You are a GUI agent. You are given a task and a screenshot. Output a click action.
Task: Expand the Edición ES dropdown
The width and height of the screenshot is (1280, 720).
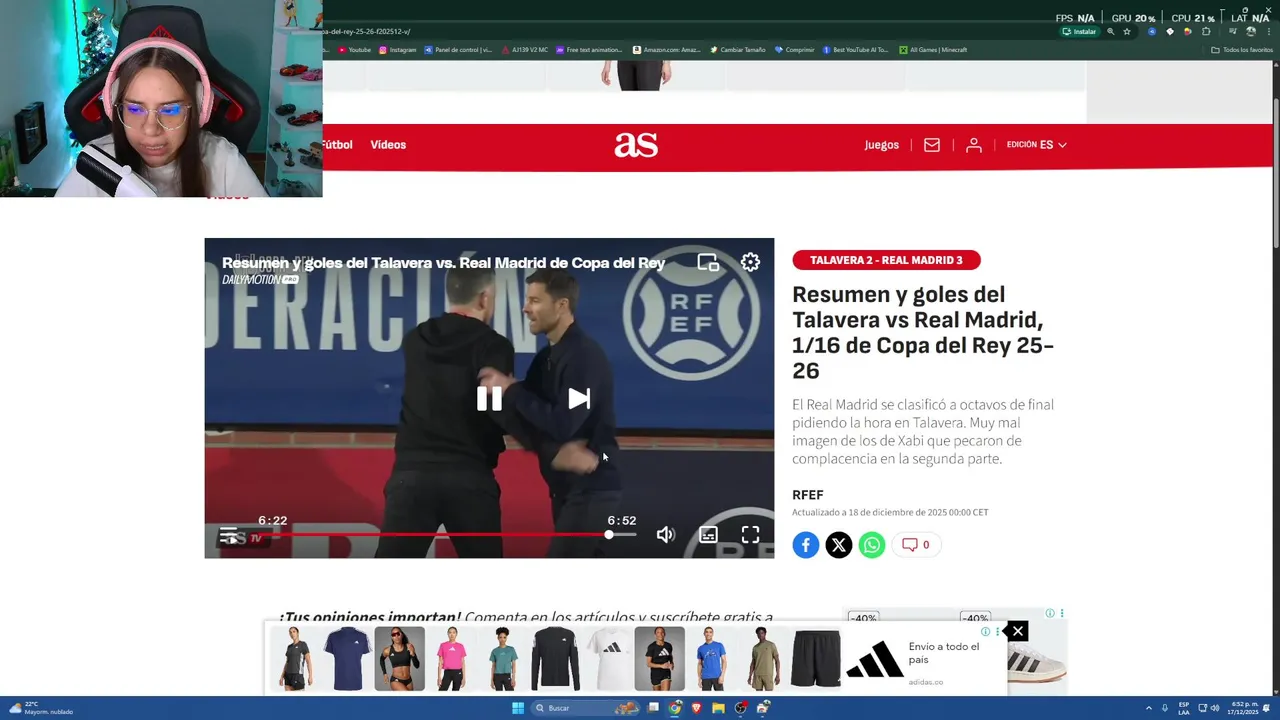click(1036, 145)
